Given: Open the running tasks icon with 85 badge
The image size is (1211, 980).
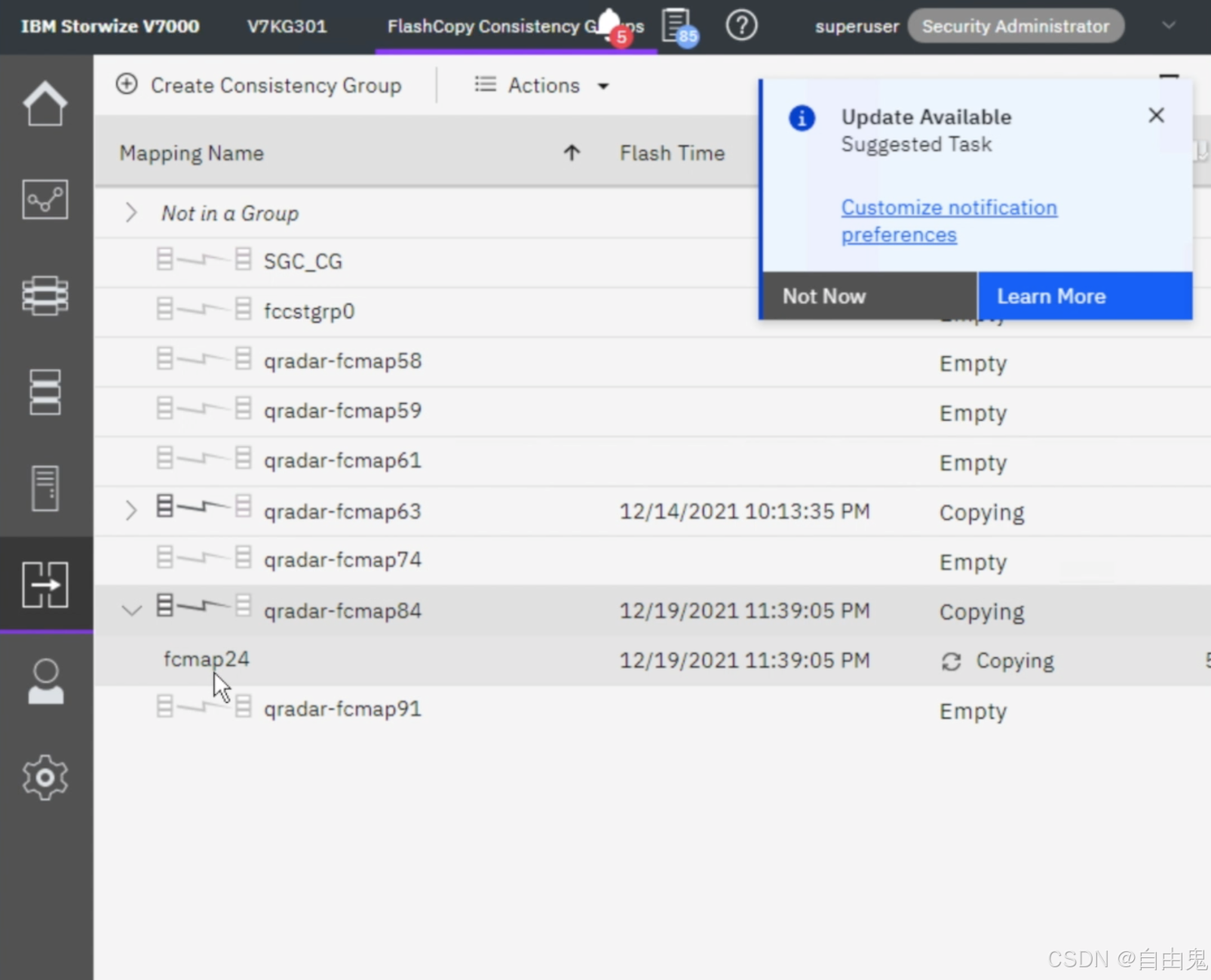Looking at the screenshot, I should (679, 27).
